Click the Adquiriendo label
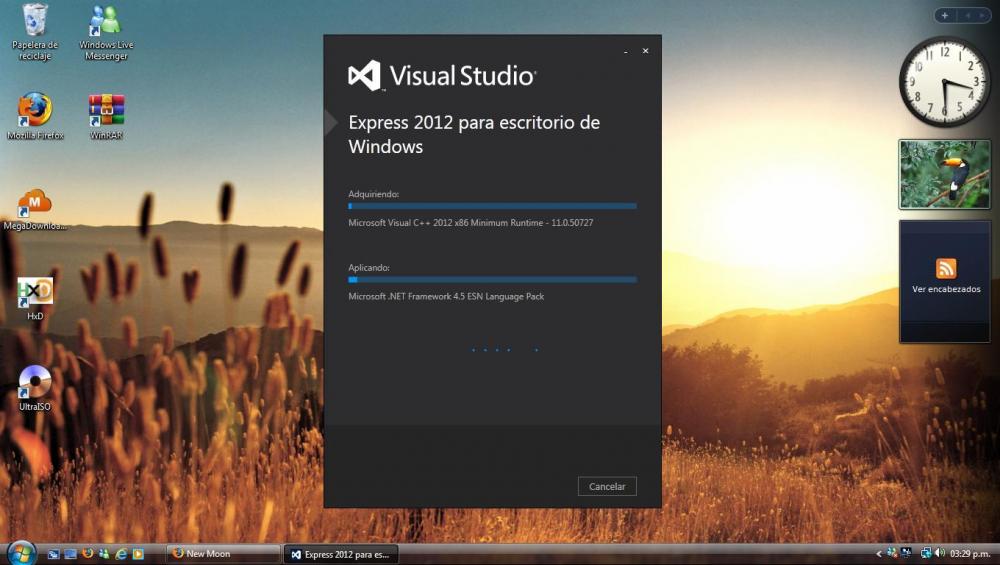Image resolution: width=1000 pixels, height=565 pixels. pyautogui.click(x=374, y=194)
